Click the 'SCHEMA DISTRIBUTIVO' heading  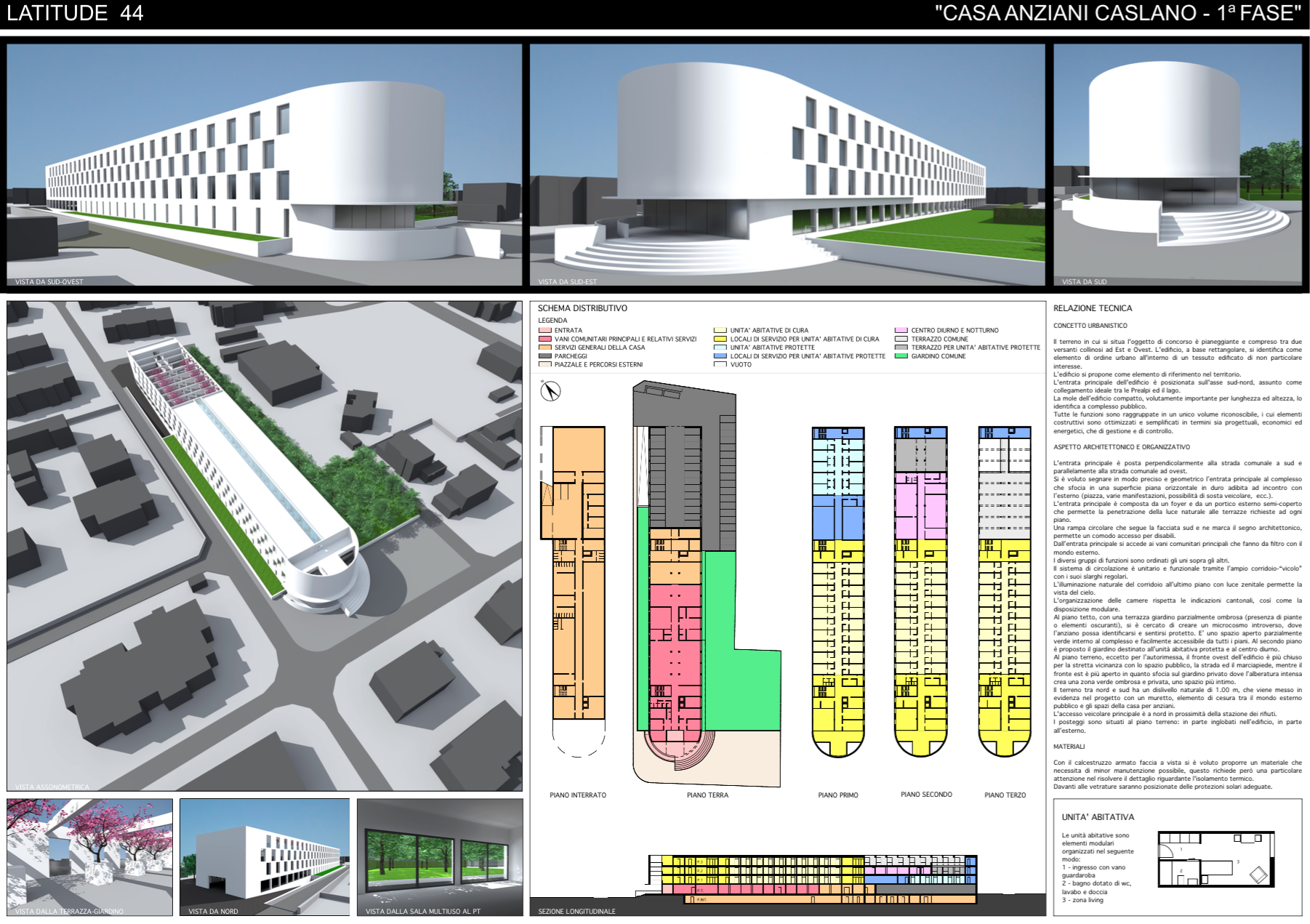pos(582,308)
